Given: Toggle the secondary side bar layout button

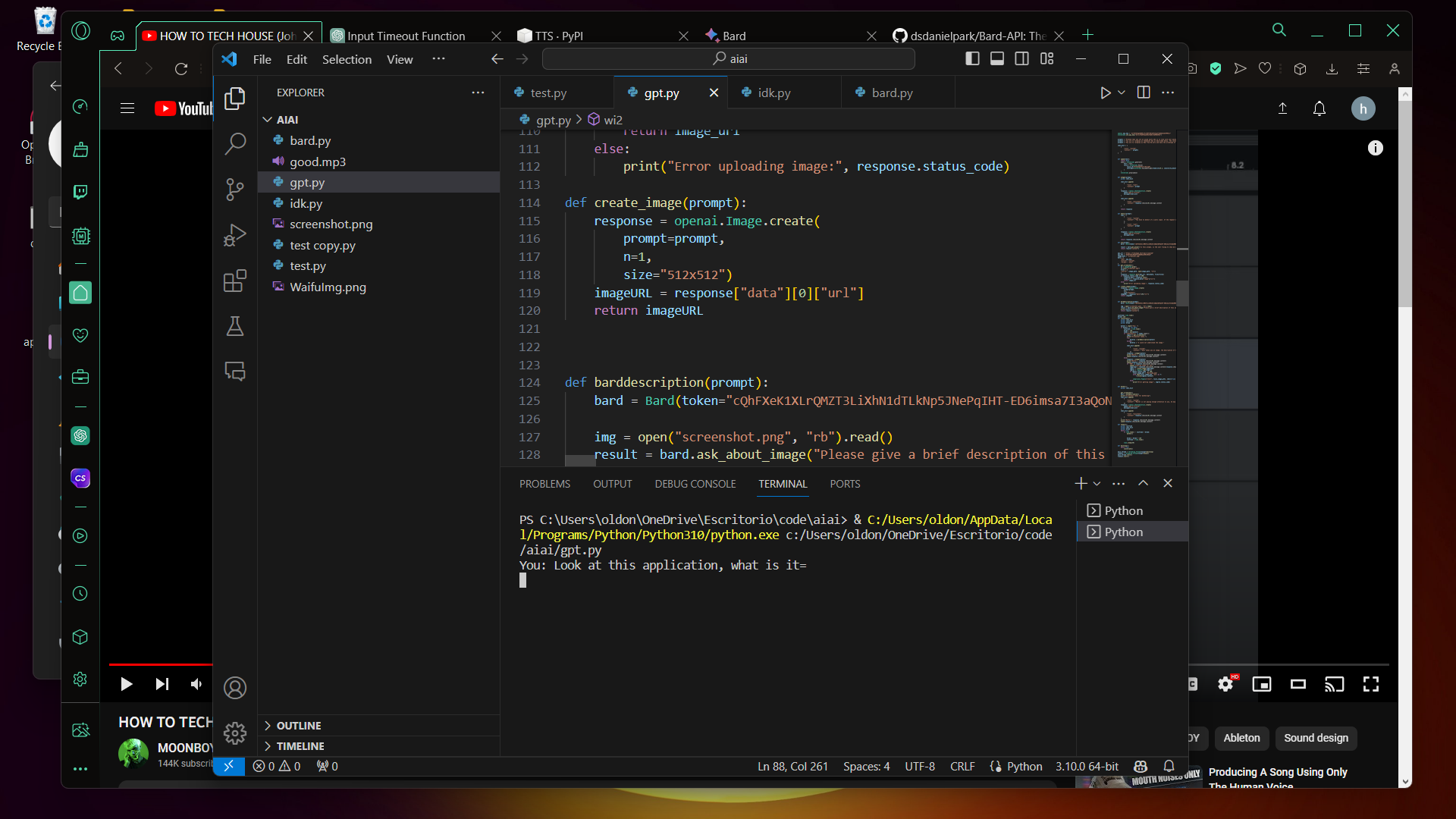Looking at the screenshot, I should (x=1022, y=59).
